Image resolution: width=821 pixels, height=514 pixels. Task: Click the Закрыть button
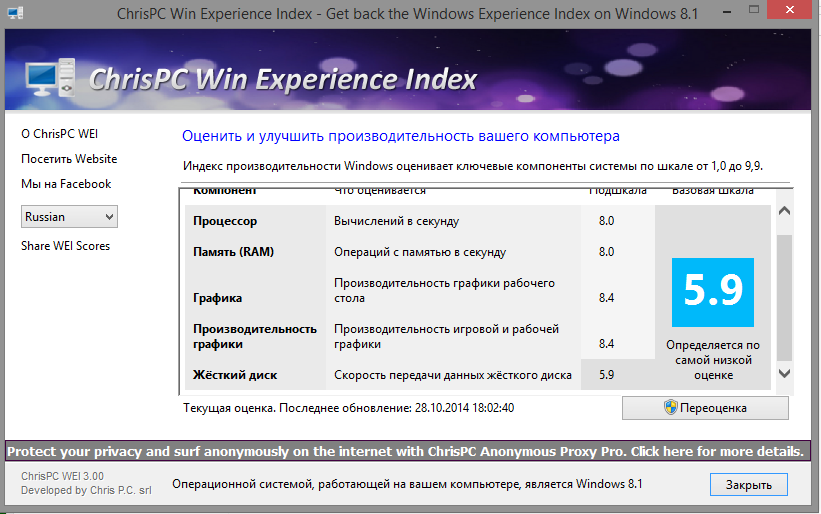(748, 485)
